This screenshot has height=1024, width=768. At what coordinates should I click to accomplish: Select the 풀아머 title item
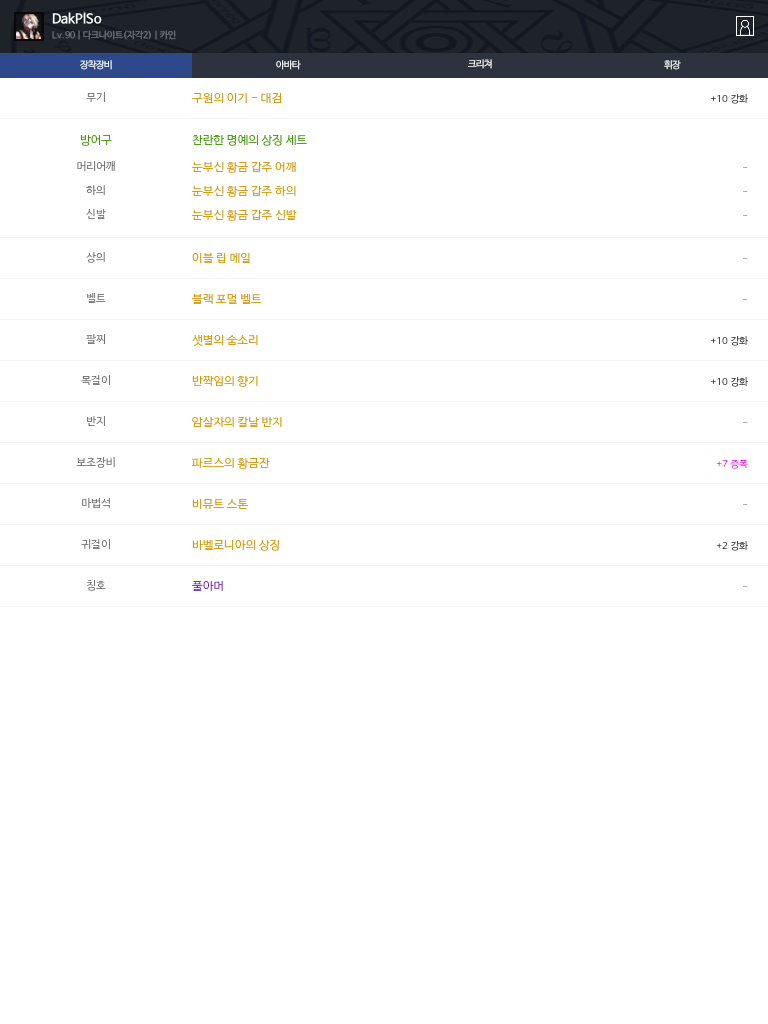click(x=208, y=586)
